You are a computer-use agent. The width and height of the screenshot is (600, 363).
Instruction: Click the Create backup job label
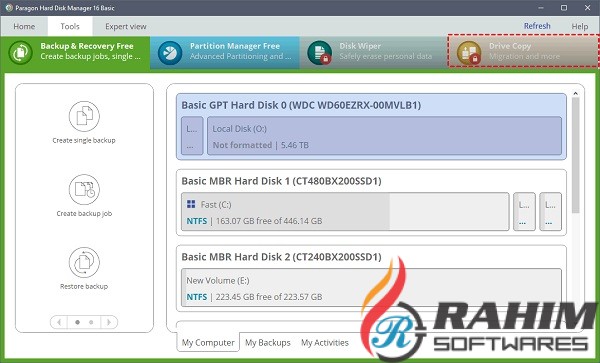click(84, 213)
